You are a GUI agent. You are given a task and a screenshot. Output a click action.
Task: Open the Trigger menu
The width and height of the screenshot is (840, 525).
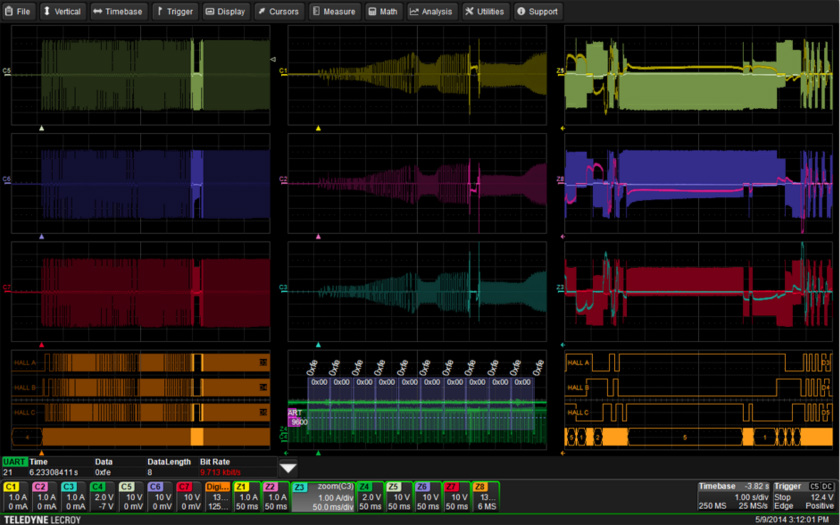(x=175, y=12)
